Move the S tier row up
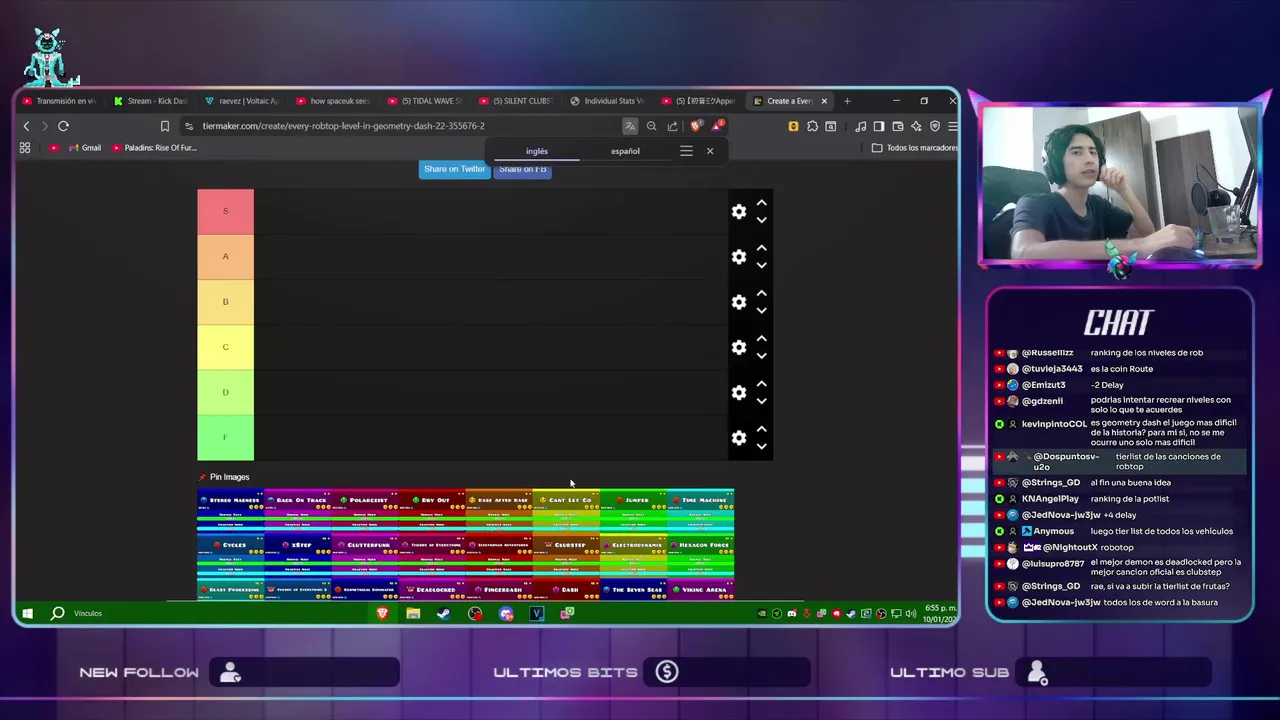Screen dimensions: 1280x720 [761, 203]
